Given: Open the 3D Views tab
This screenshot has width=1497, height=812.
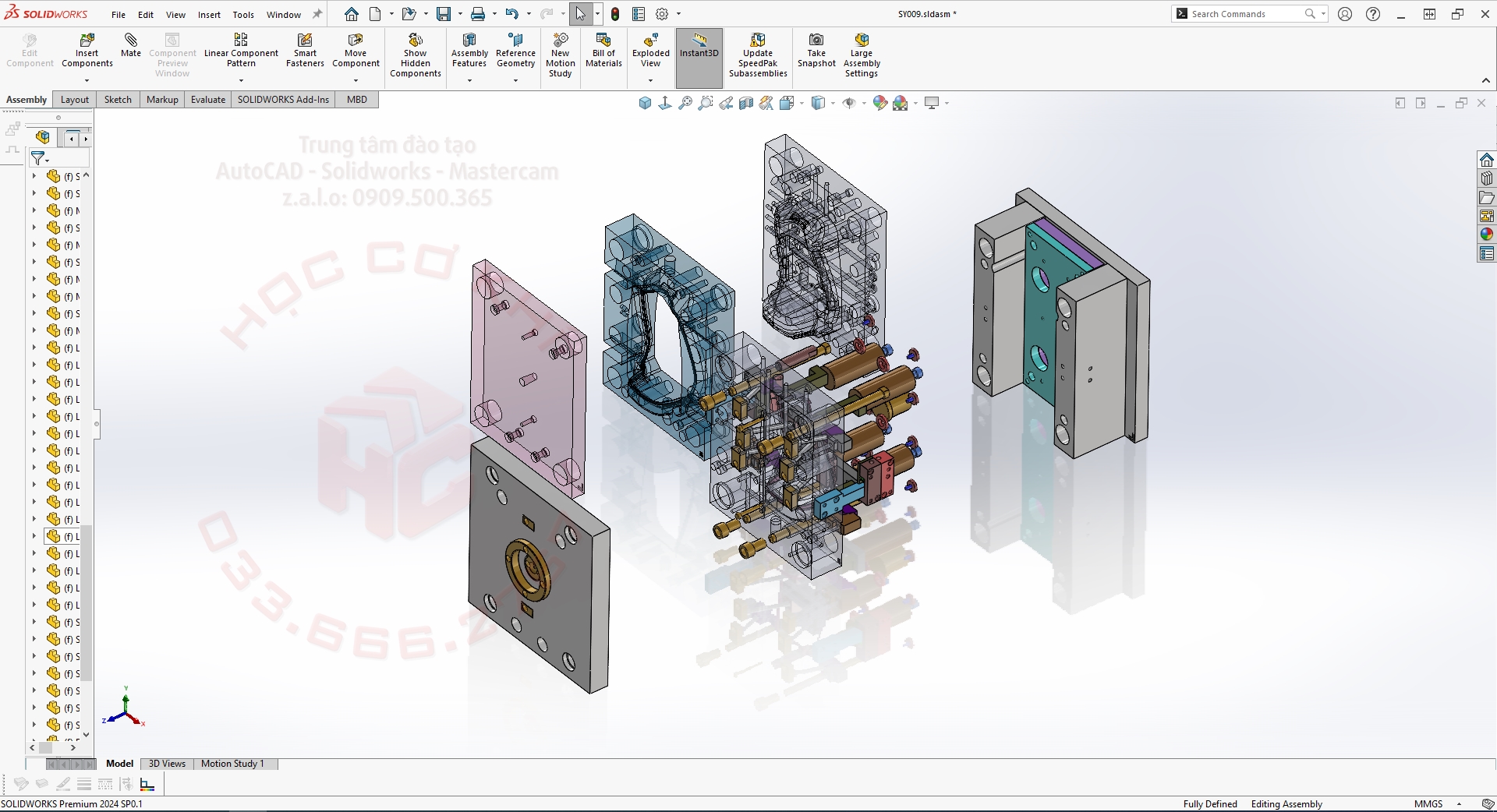Looking at the screenshot, I should pyautogui.click(x=167, y=764).
